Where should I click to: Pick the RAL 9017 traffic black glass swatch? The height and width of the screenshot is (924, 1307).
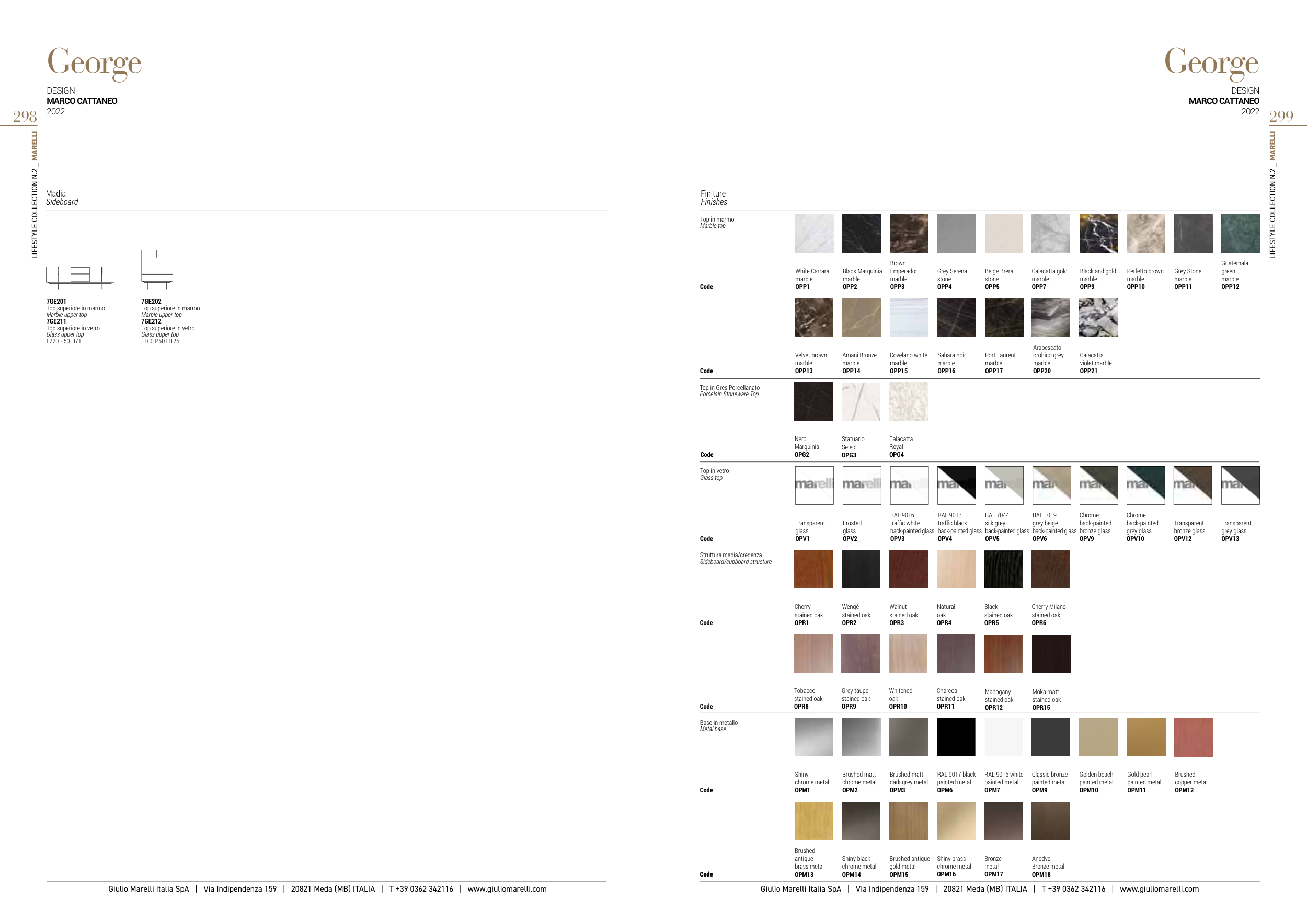[956, 486]
